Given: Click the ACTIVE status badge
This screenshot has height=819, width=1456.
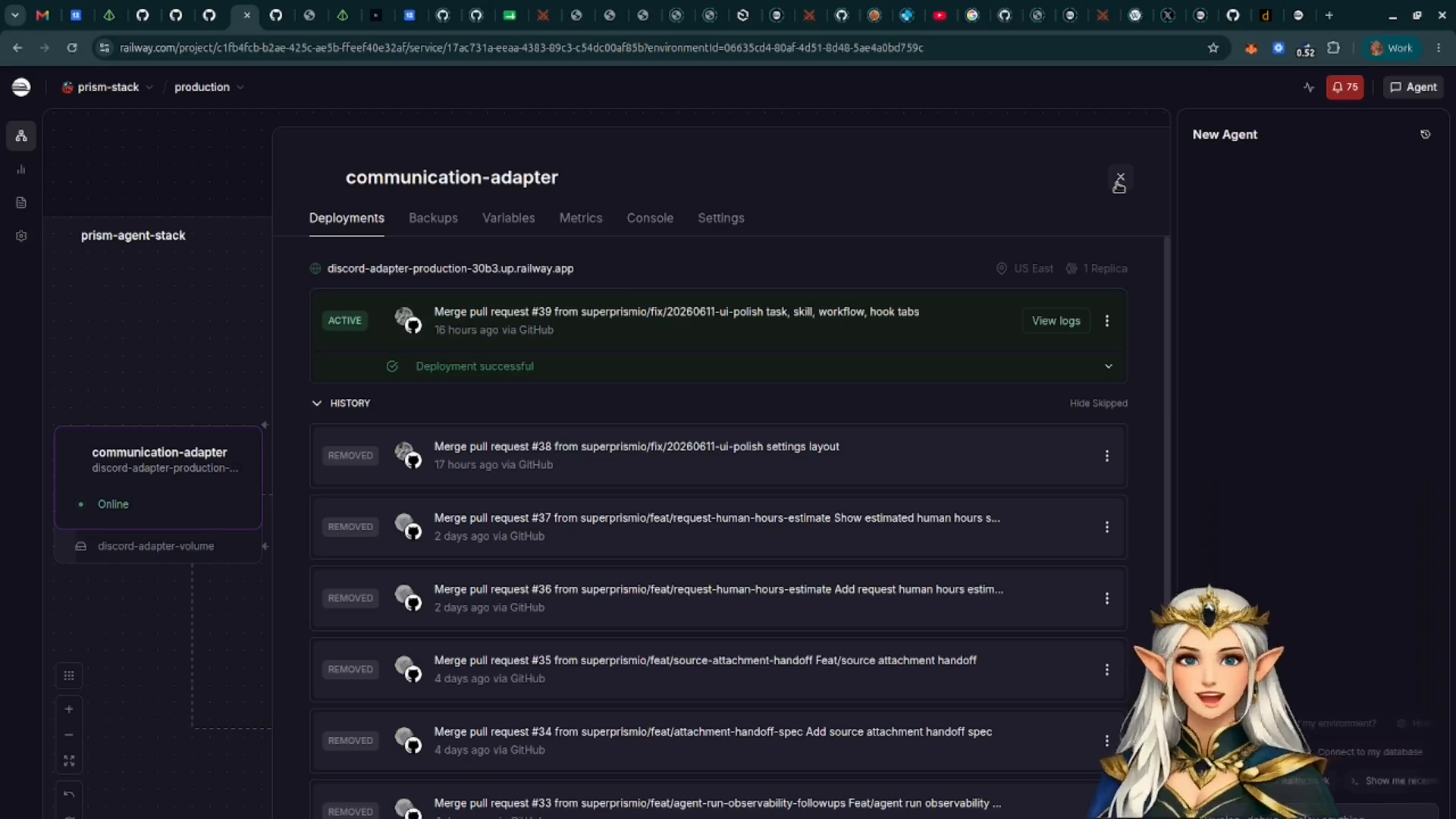Looking at the screenshot, I should 344,321.
